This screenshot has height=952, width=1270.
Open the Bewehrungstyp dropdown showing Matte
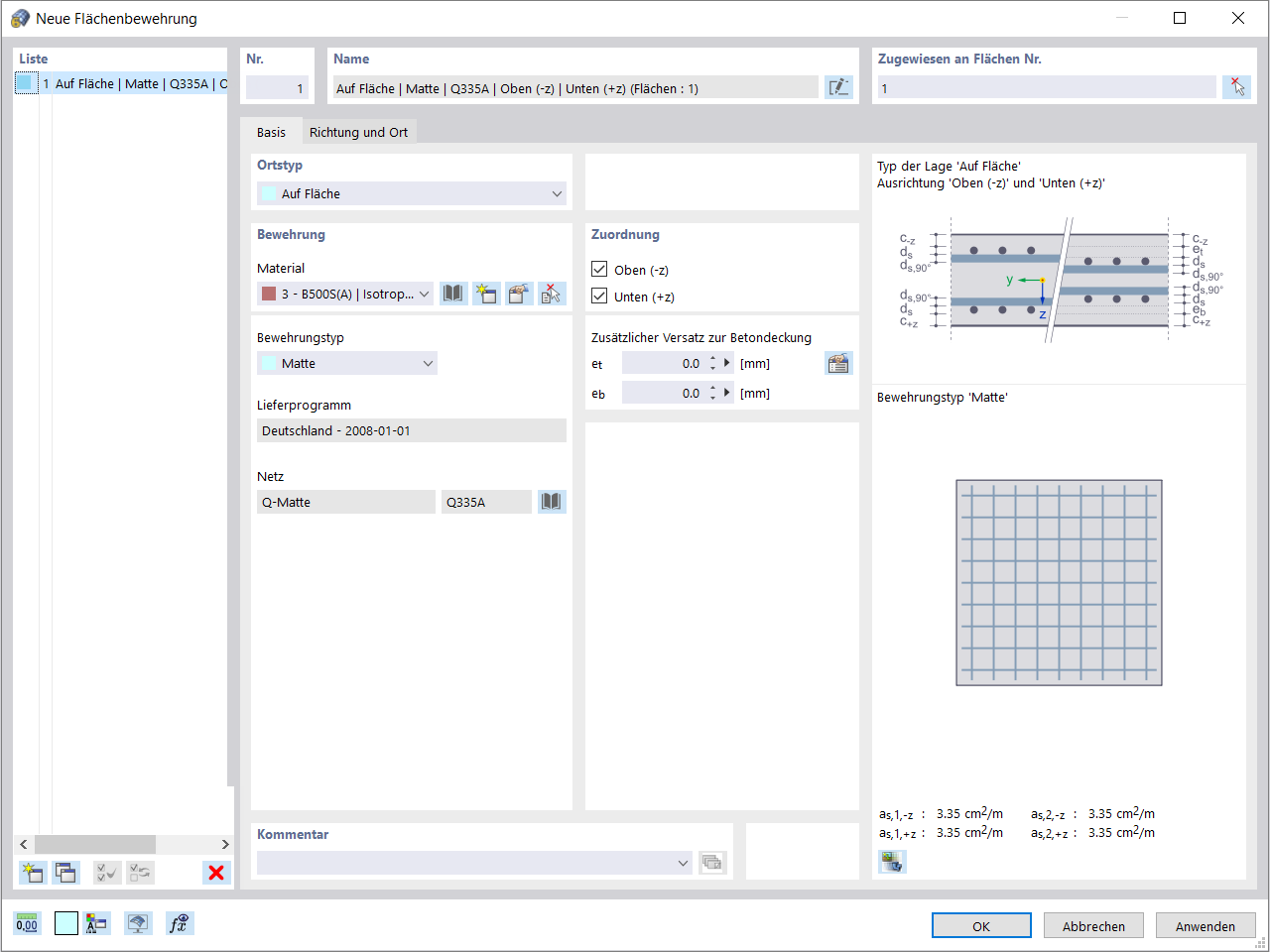point(347,363)
